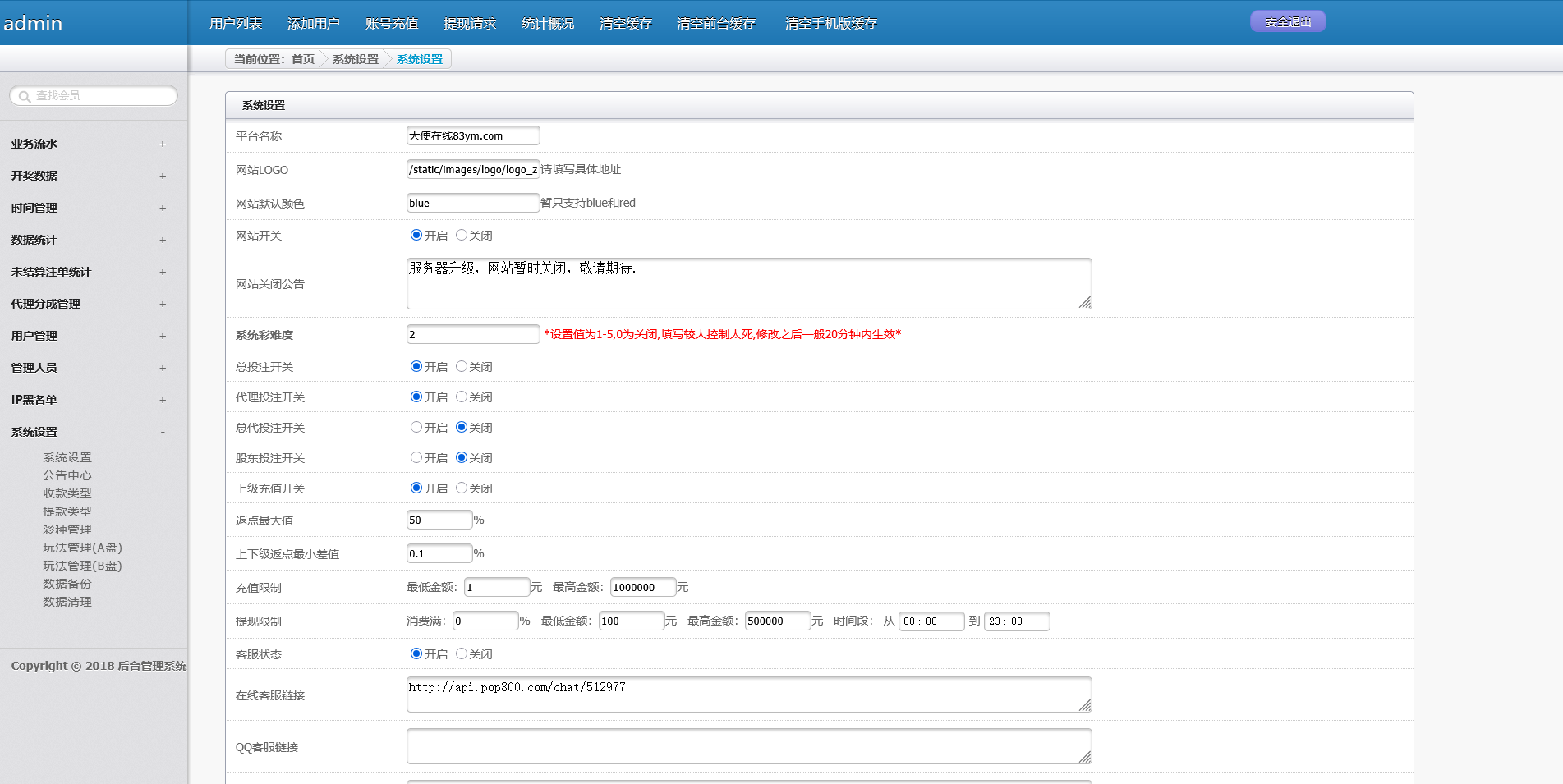This screenshot has width=1563, height=784.
Task: Open 彩种管理 in sidebar submenu
Action: point(67,530)
